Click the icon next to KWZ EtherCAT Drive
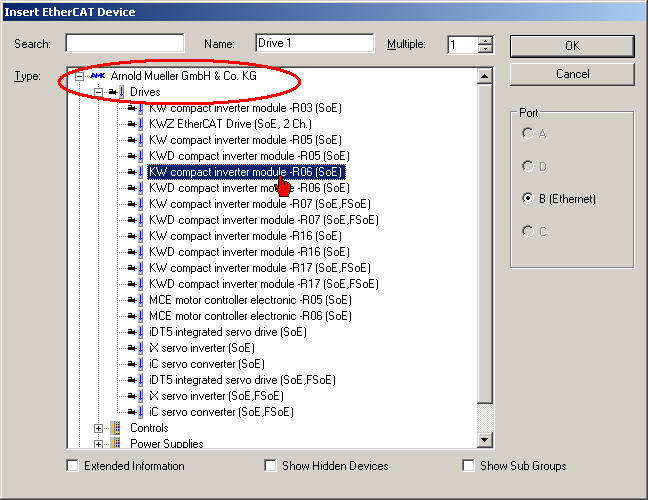Image resolution: width=648 pixels, height=500 pixels. (135, 124)
